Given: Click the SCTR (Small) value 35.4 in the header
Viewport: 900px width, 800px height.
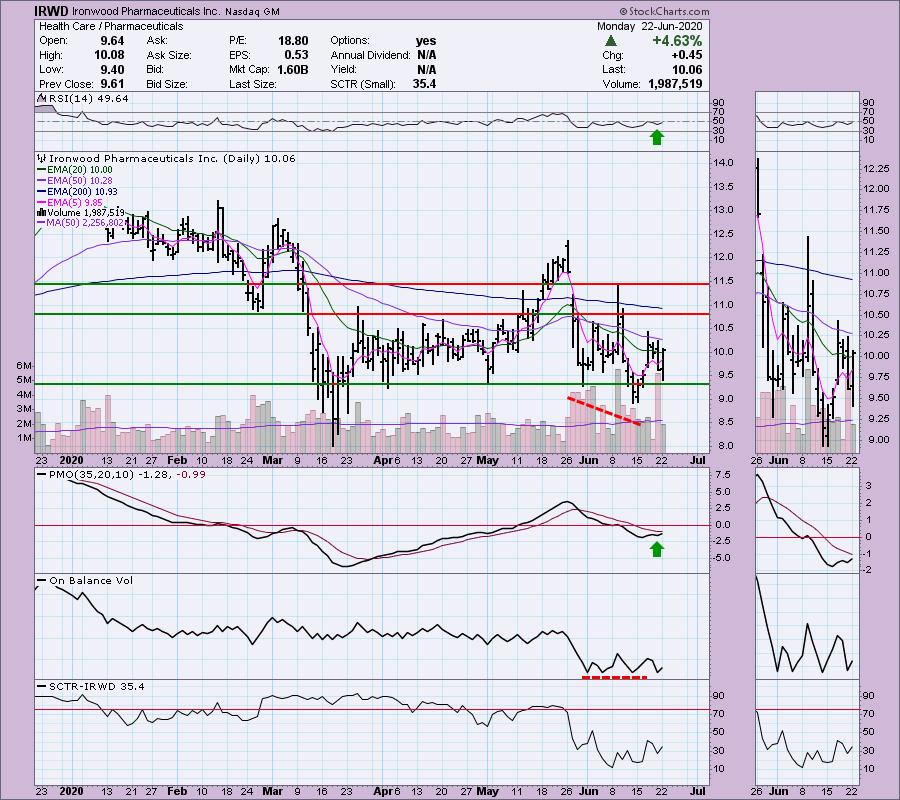Looking at the screenshot, I should [x=424, y=84].
